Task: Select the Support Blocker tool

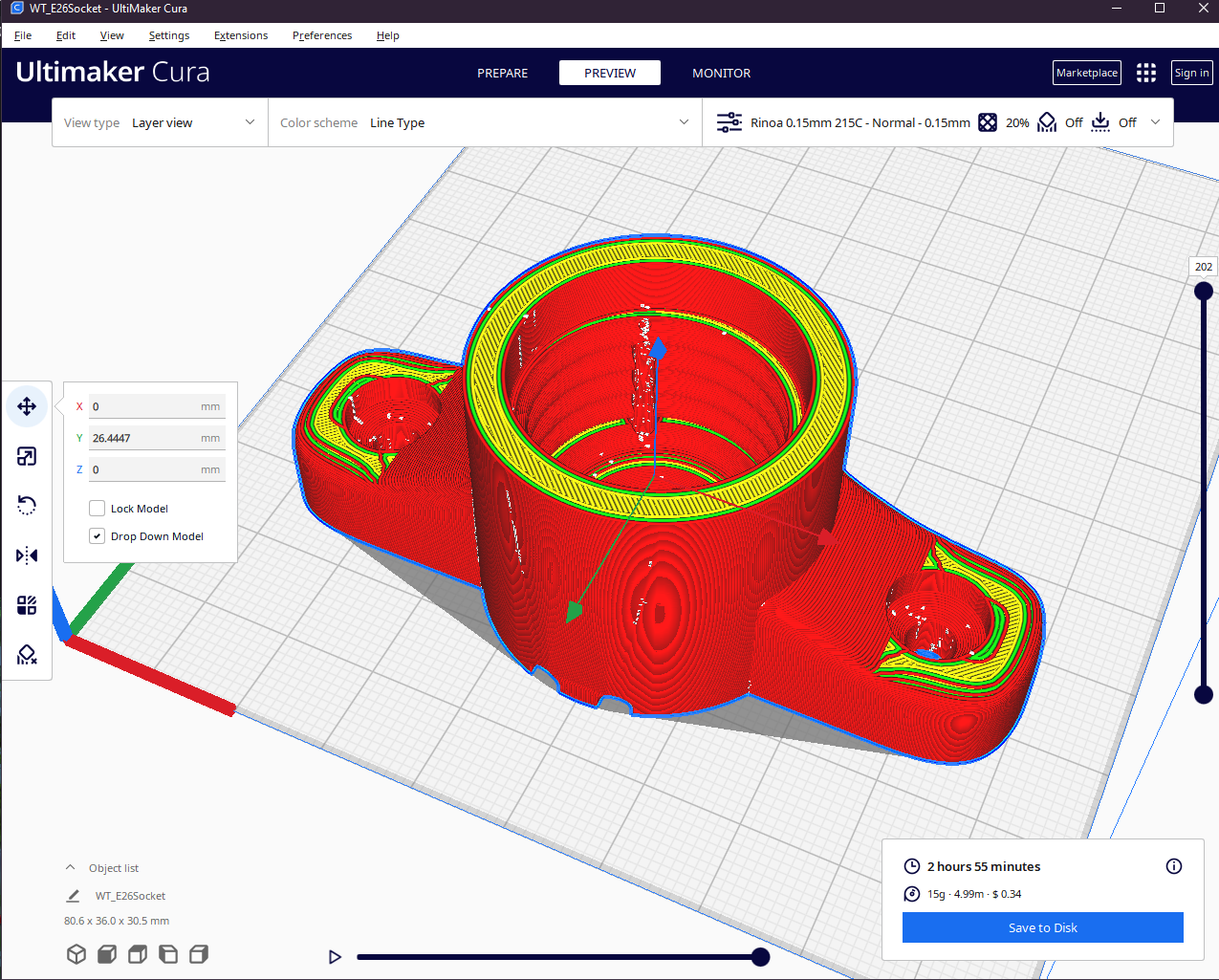Action: 27,655
